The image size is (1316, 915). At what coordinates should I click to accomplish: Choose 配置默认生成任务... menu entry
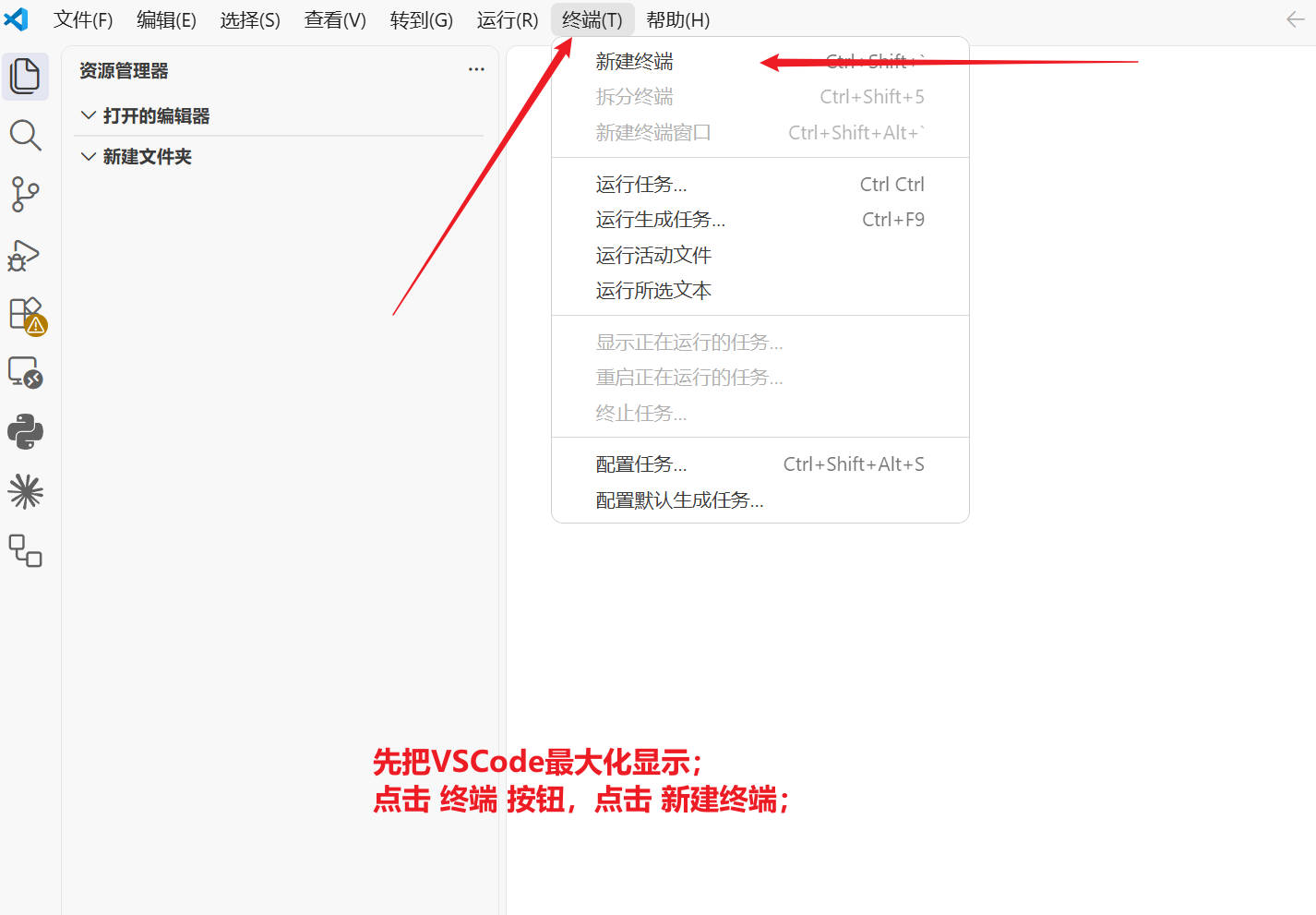click(760, 500)
